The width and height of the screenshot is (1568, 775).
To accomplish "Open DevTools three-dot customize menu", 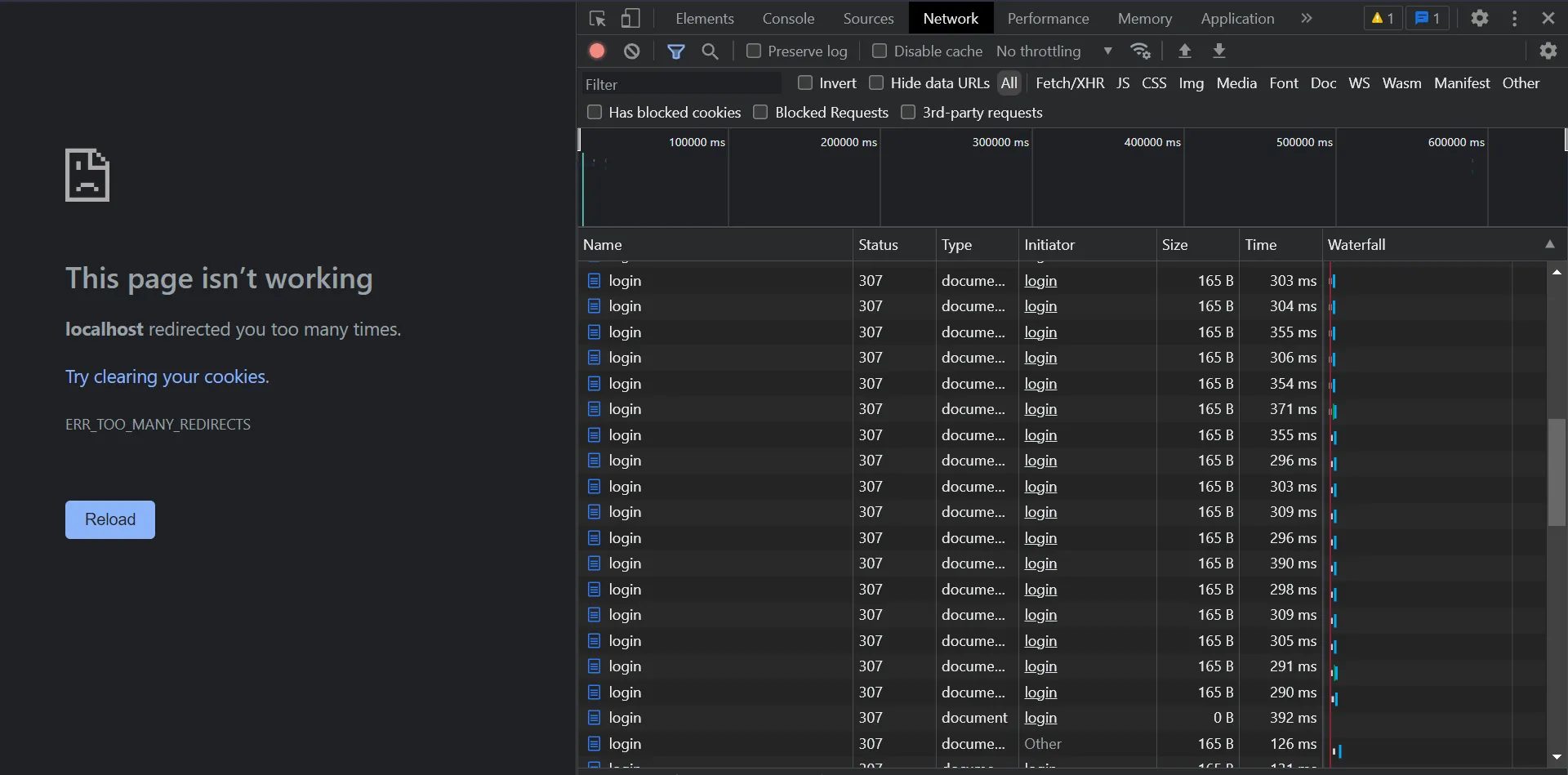I will [1514, 18].
